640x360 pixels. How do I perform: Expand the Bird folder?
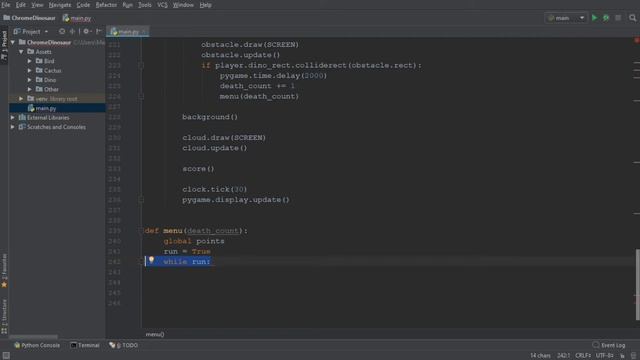coord(29,61)
